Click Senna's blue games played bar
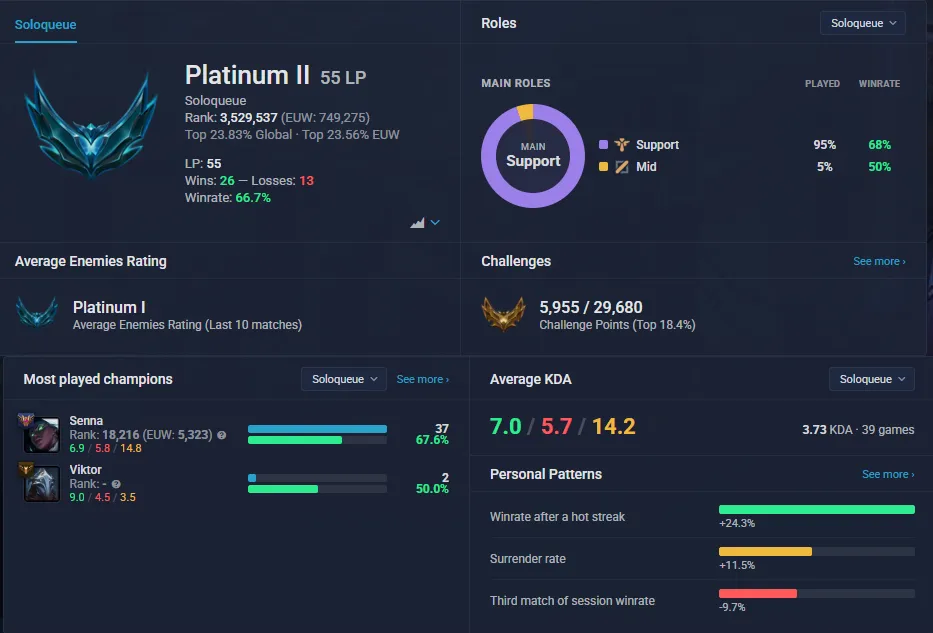 (317, 429)
